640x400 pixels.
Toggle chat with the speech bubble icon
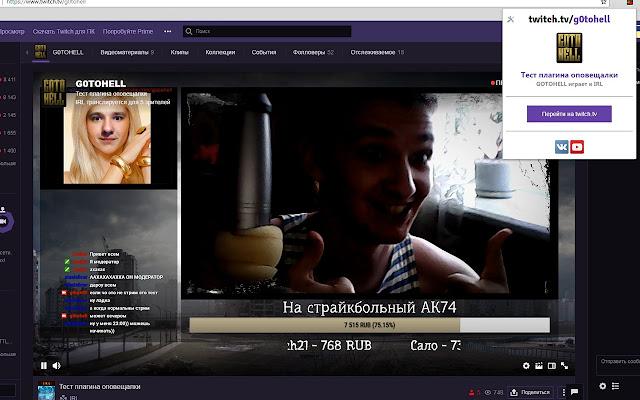(575, 392)
